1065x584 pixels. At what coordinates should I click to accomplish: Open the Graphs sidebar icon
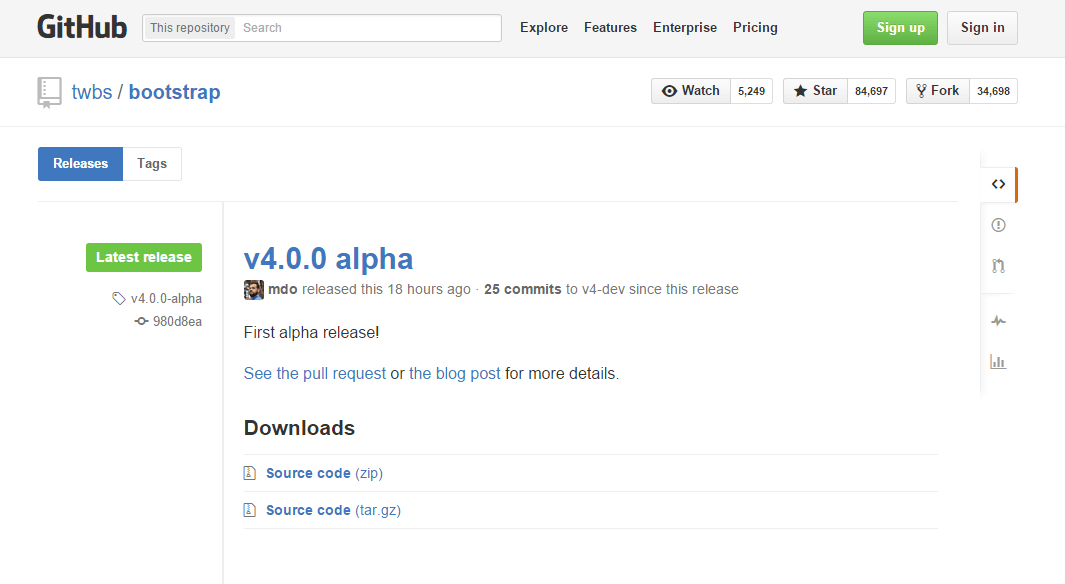click(997, 361)
